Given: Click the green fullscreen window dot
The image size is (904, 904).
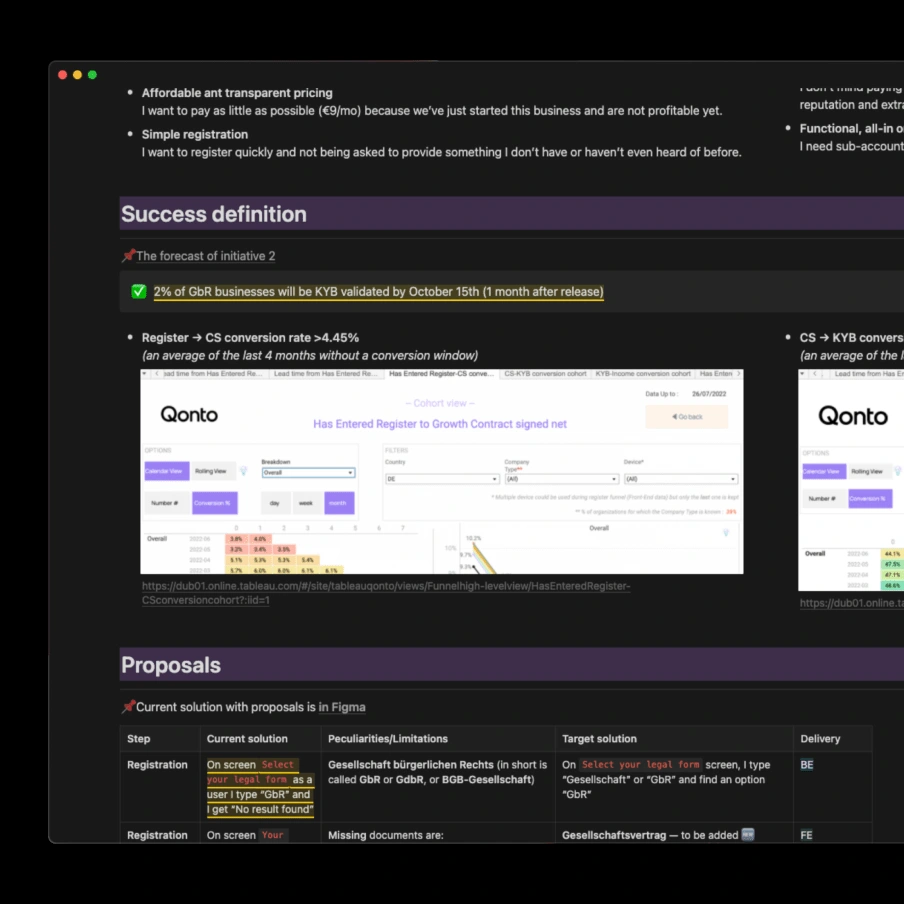Looking at the screenshot, I should click(x=92, y=75).
